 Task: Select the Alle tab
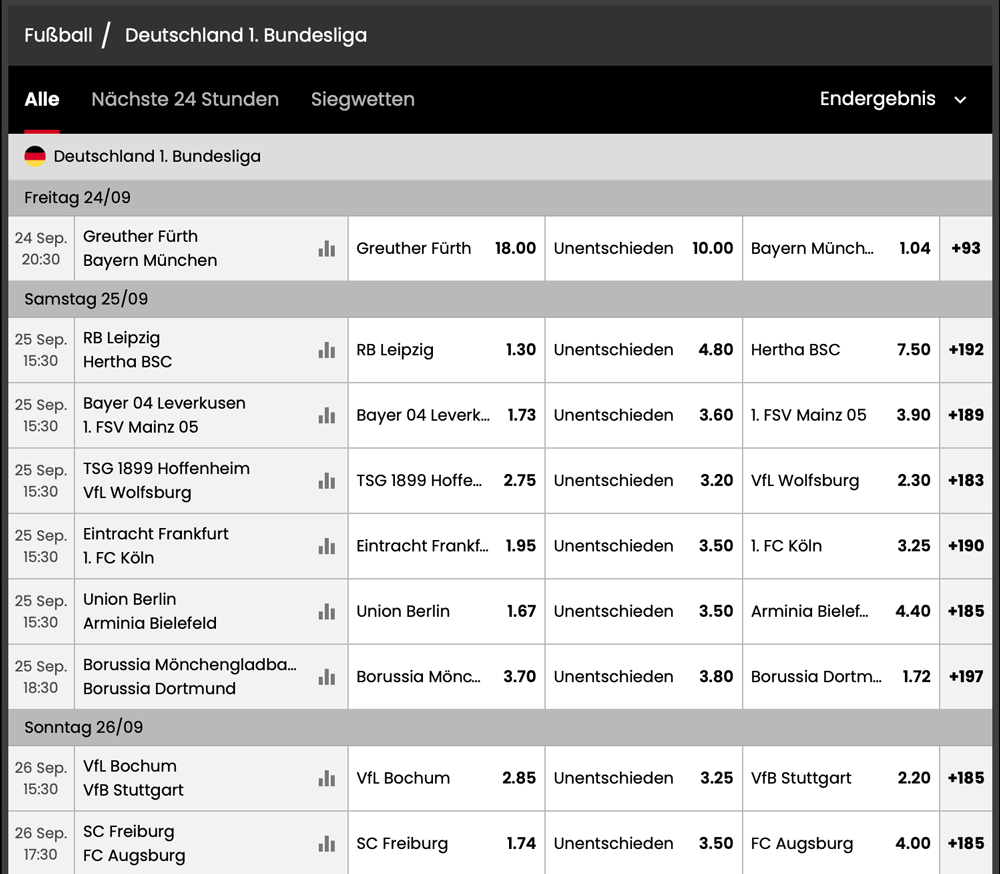pos(42,99)
